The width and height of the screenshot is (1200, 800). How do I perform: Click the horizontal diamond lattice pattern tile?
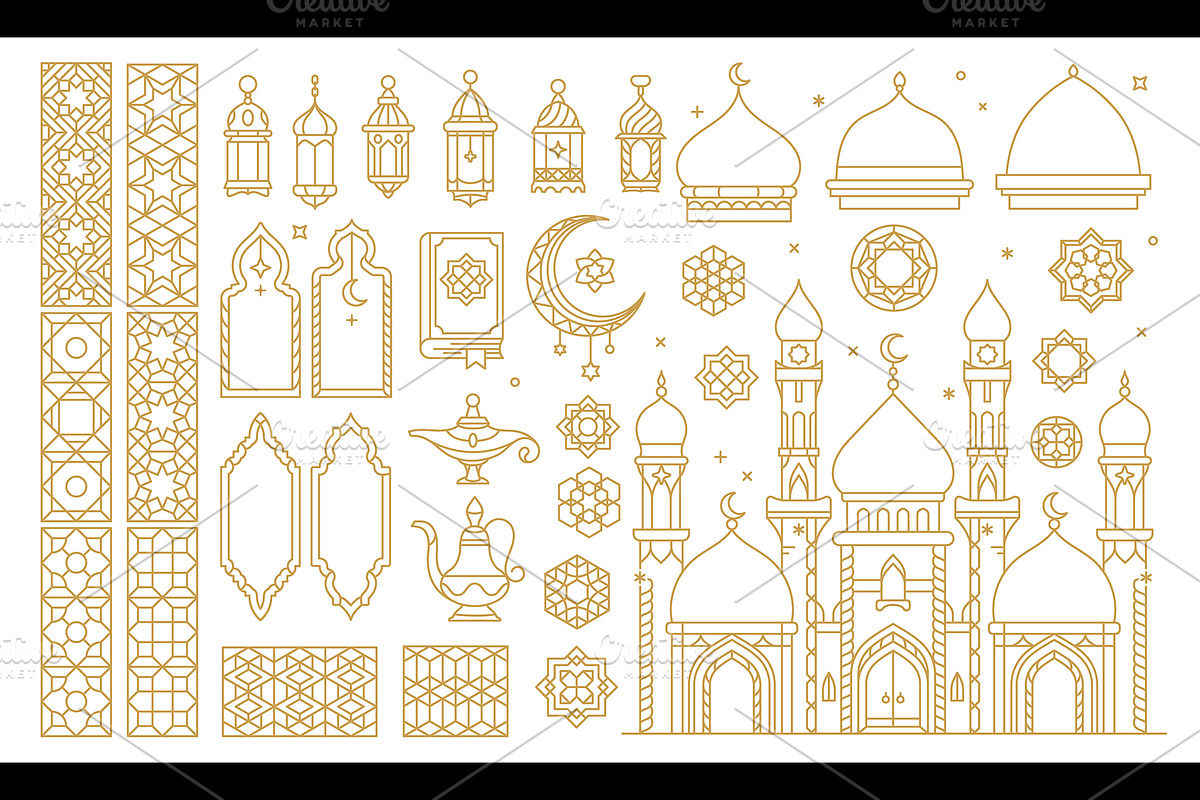tap(299, 691)
